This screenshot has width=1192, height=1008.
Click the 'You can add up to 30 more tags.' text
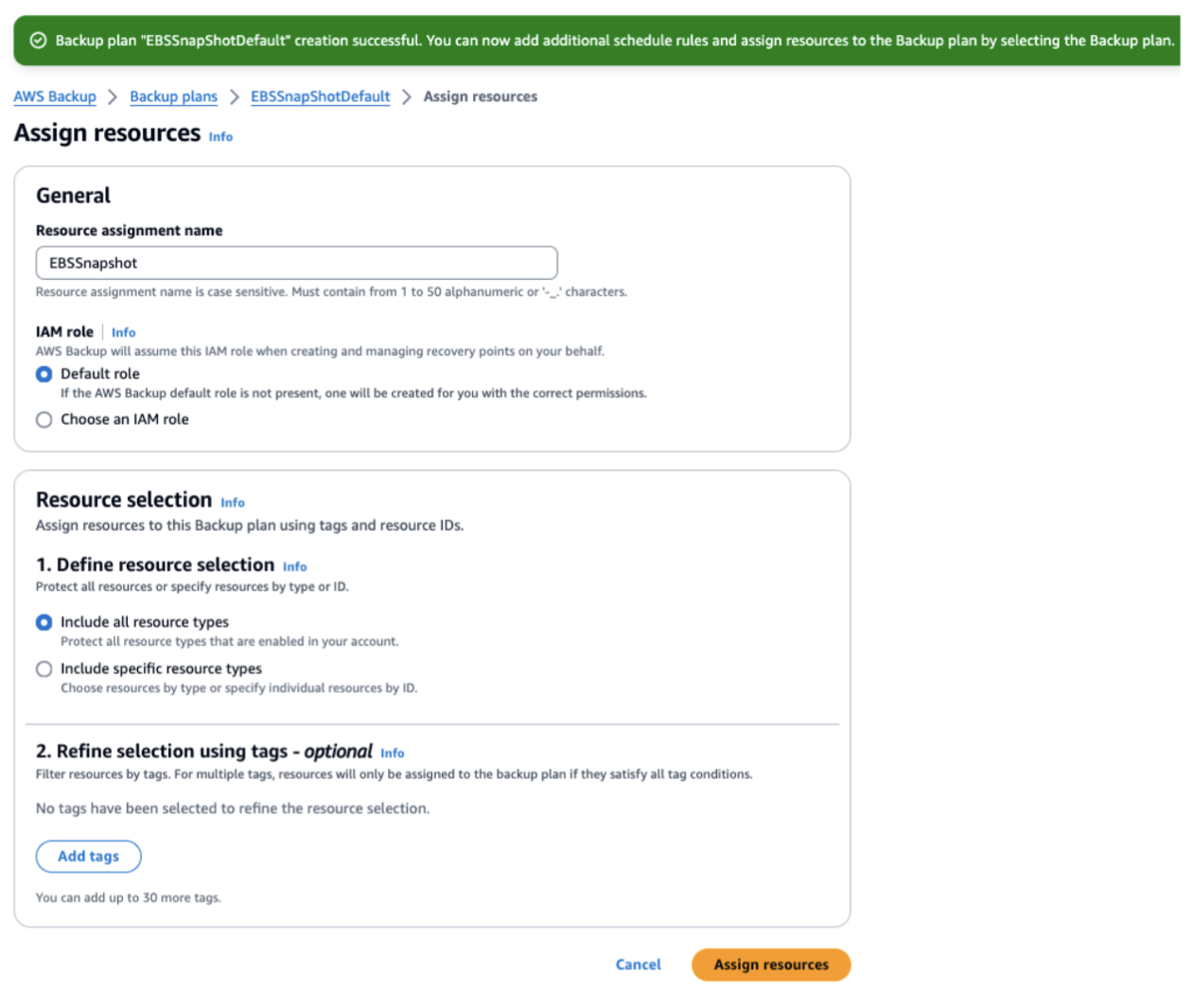pyautogui.click(x=129, y=898)
